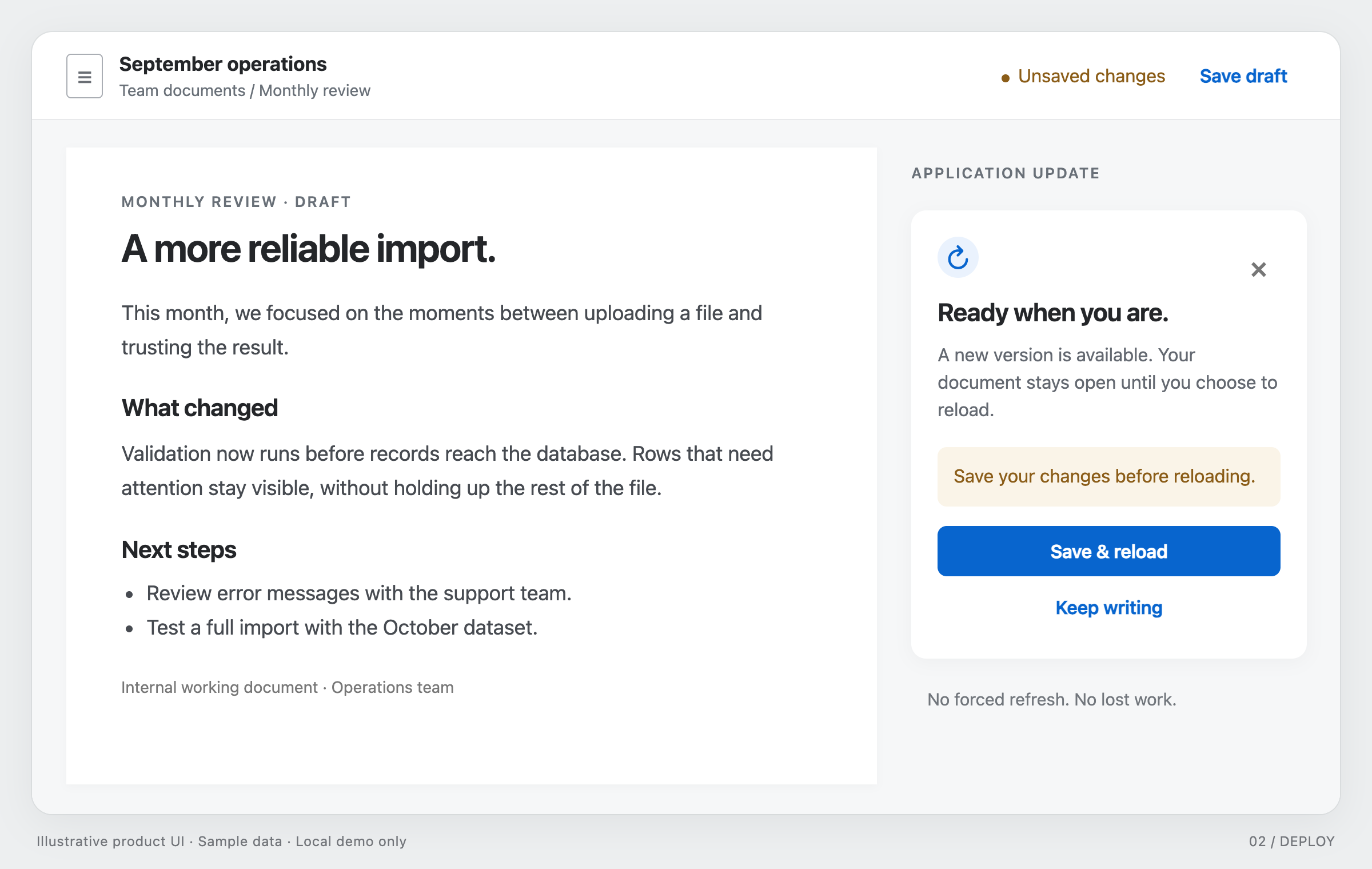Click the paragraph starting 'This month, we focused'
The height and width of the screenshot is (869, 1372).
[x=442, y=330]
